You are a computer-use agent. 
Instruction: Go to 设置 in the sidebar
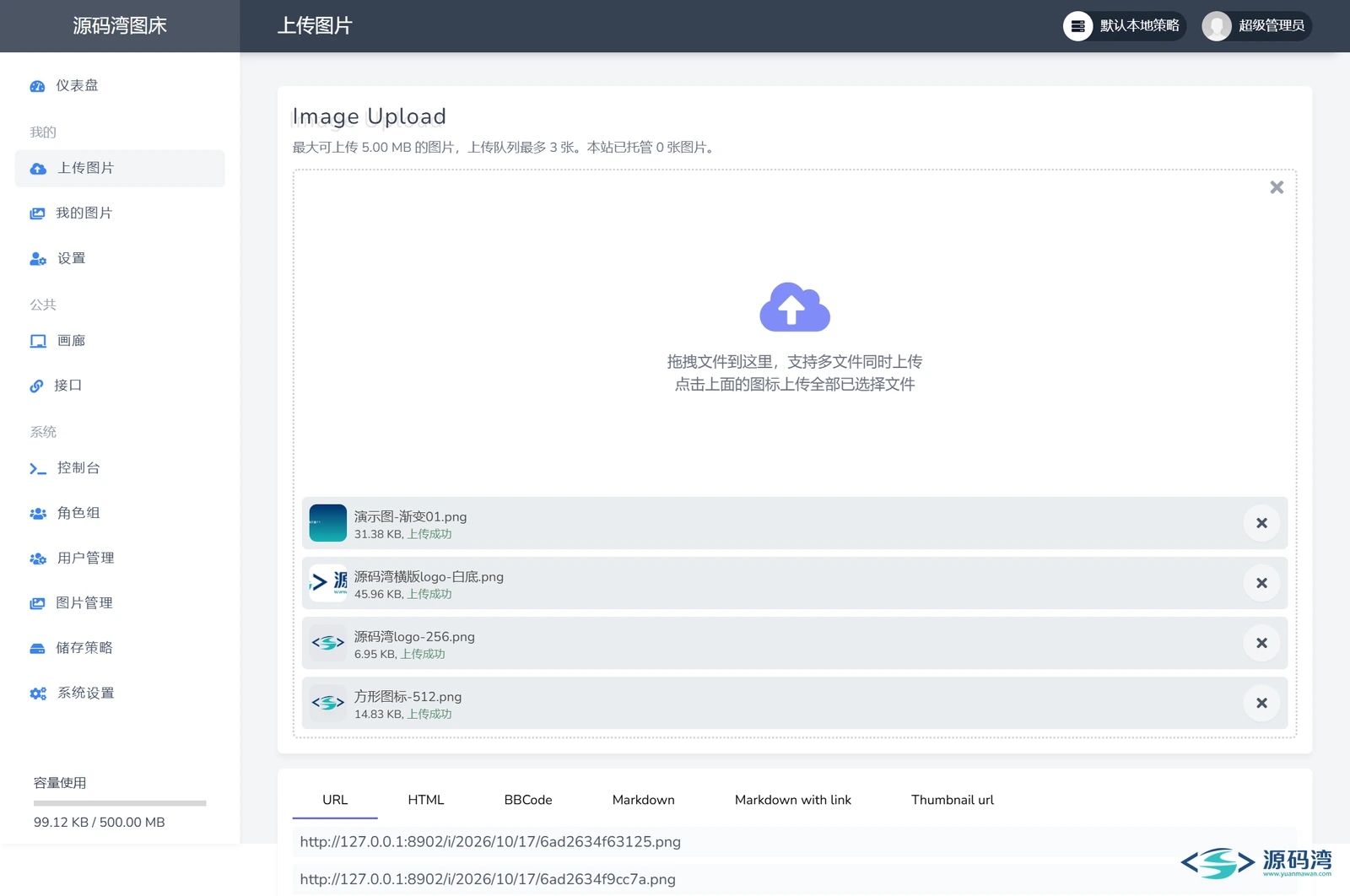120,259
